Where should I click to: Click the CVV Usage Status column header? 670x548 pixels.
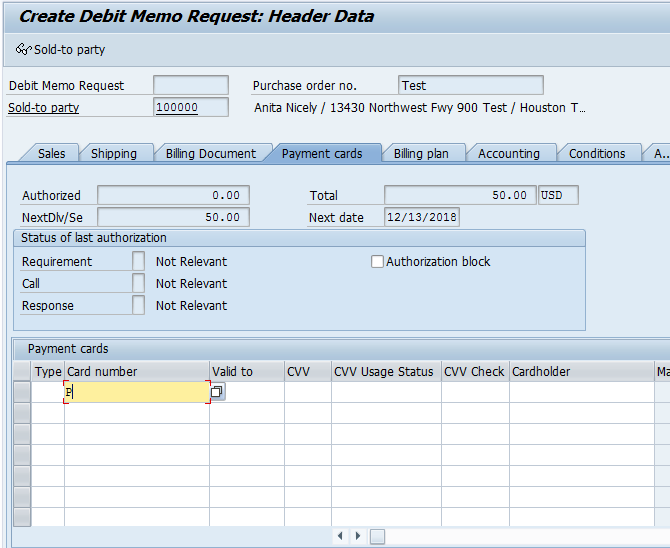(384, 371)
